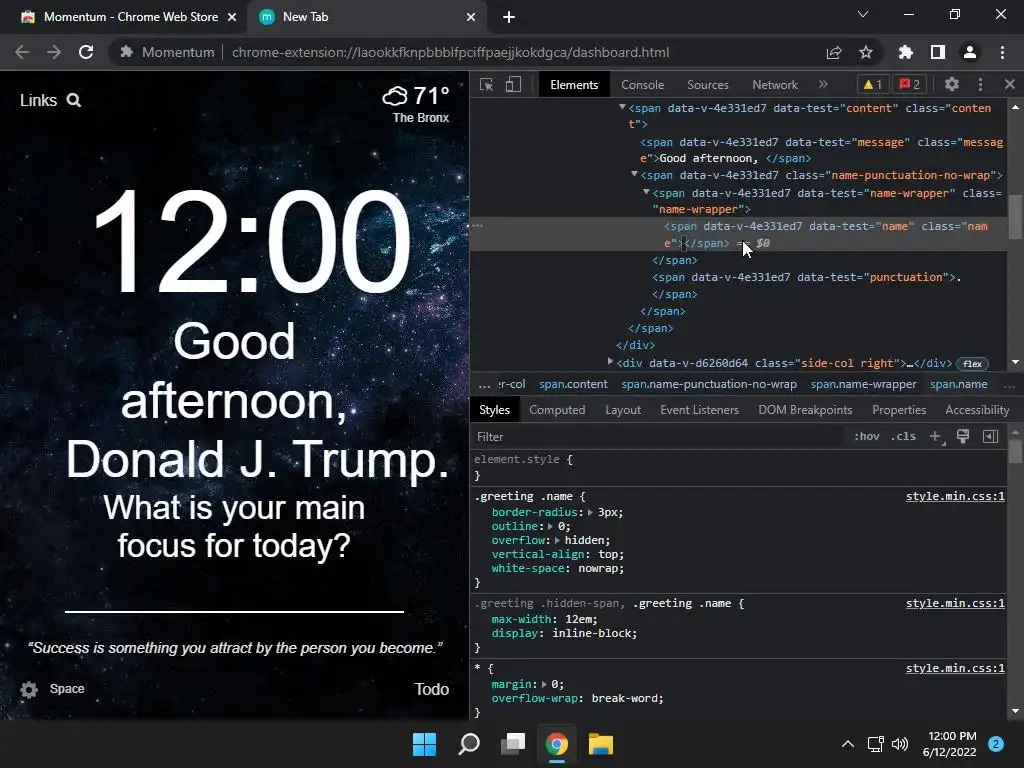The image size is (1024, 768).
Task: Collapse the span class content node
Action: tap(622, 107)
